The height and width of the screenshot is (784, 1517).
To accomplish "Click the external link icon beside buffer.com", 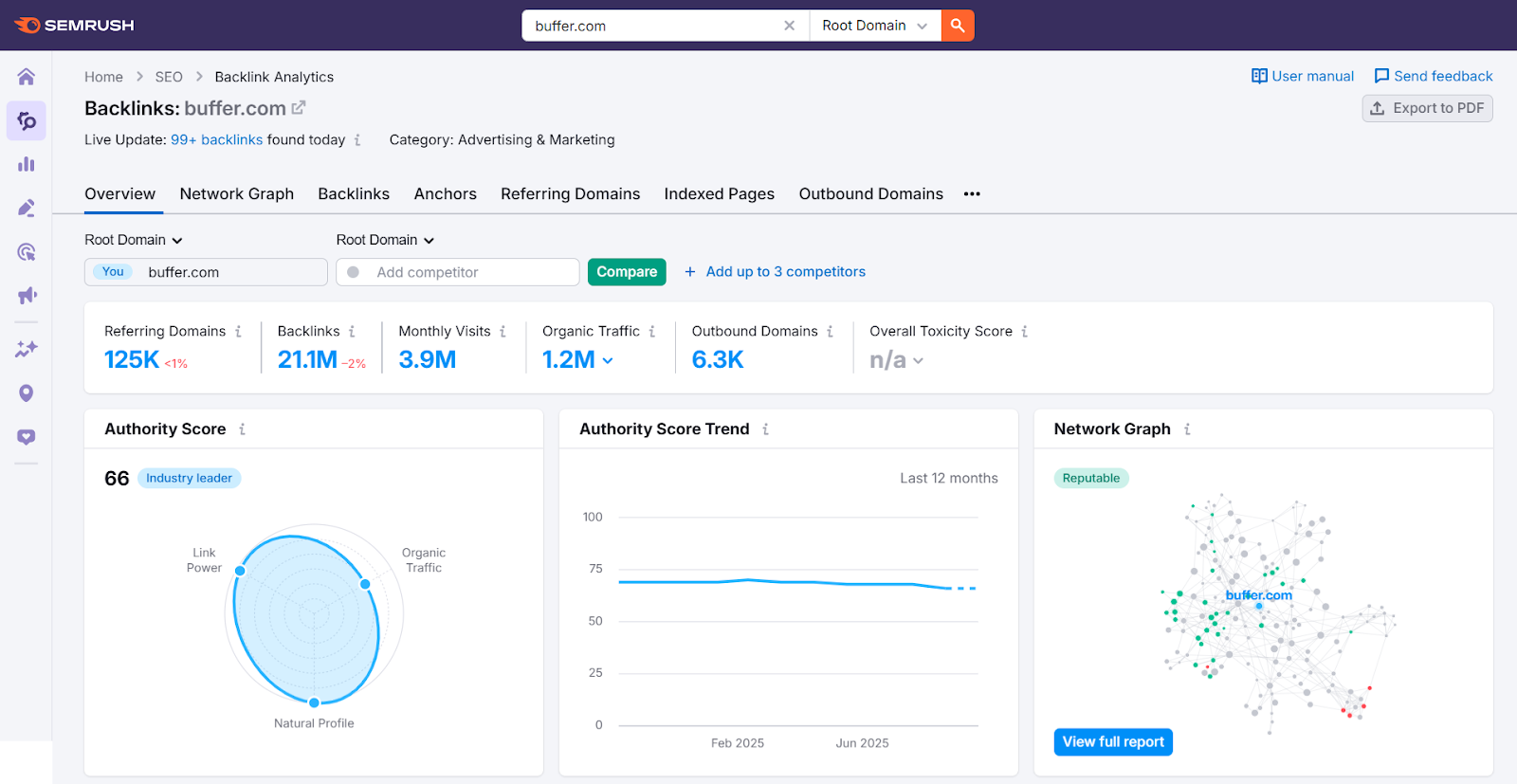I will tap(299, 108).
